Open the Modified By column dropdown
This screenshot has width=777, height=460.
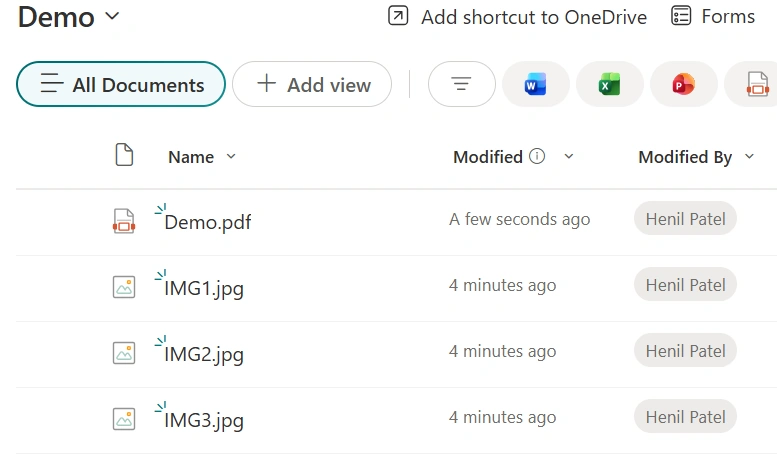pos(749,157)
